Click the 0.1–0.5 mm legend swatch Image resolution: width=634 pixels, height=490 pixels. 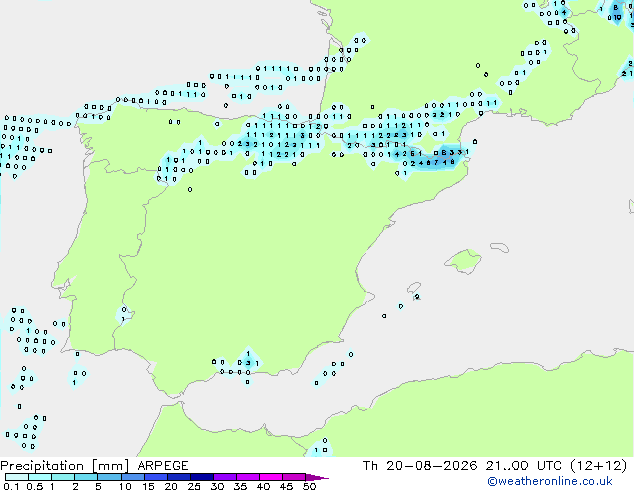[x=17, y=477]
